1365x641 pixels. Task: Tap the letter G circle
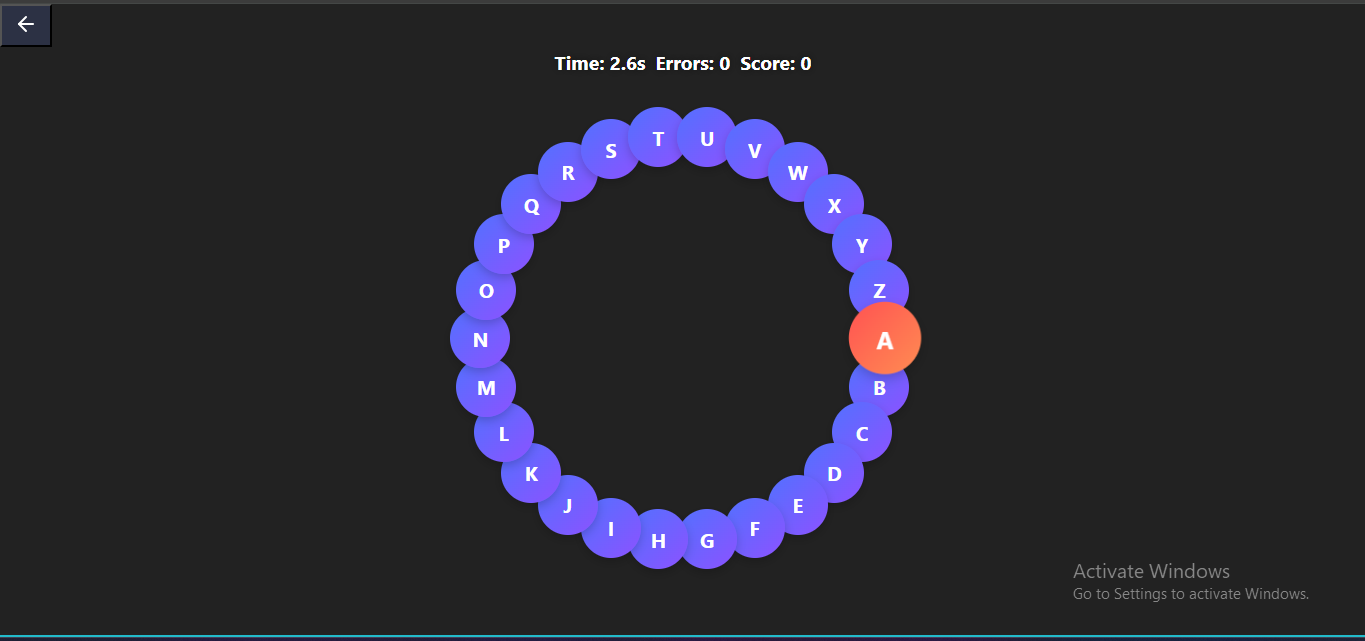click(x=707, y=540)
